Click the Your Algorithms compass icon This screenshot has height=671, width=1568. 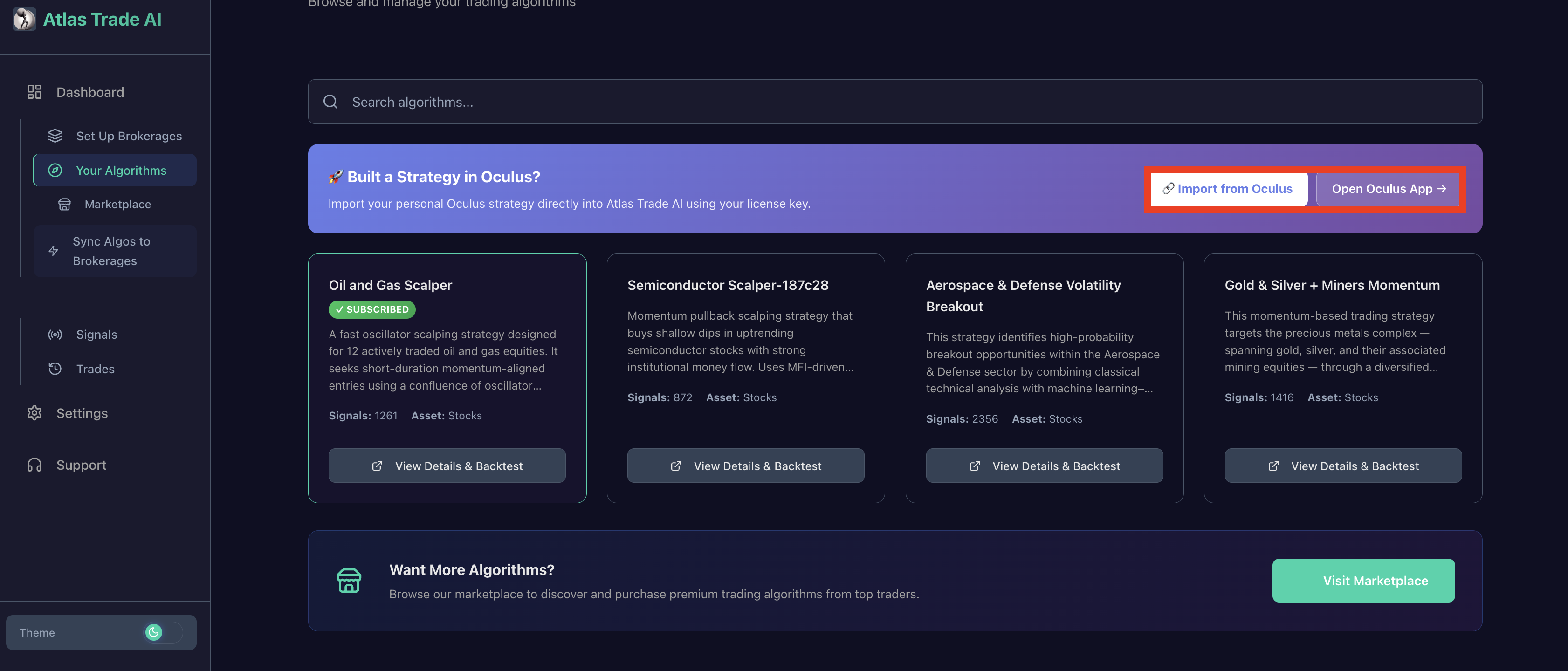(55, 171)
